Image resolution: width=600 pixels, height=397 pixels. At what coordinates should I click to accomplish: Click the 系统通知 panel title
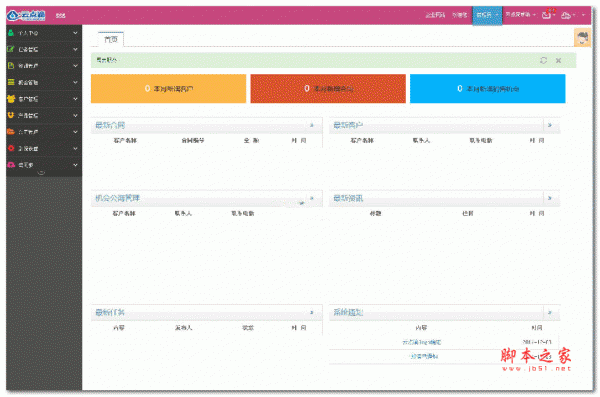(x=348, y=312)
